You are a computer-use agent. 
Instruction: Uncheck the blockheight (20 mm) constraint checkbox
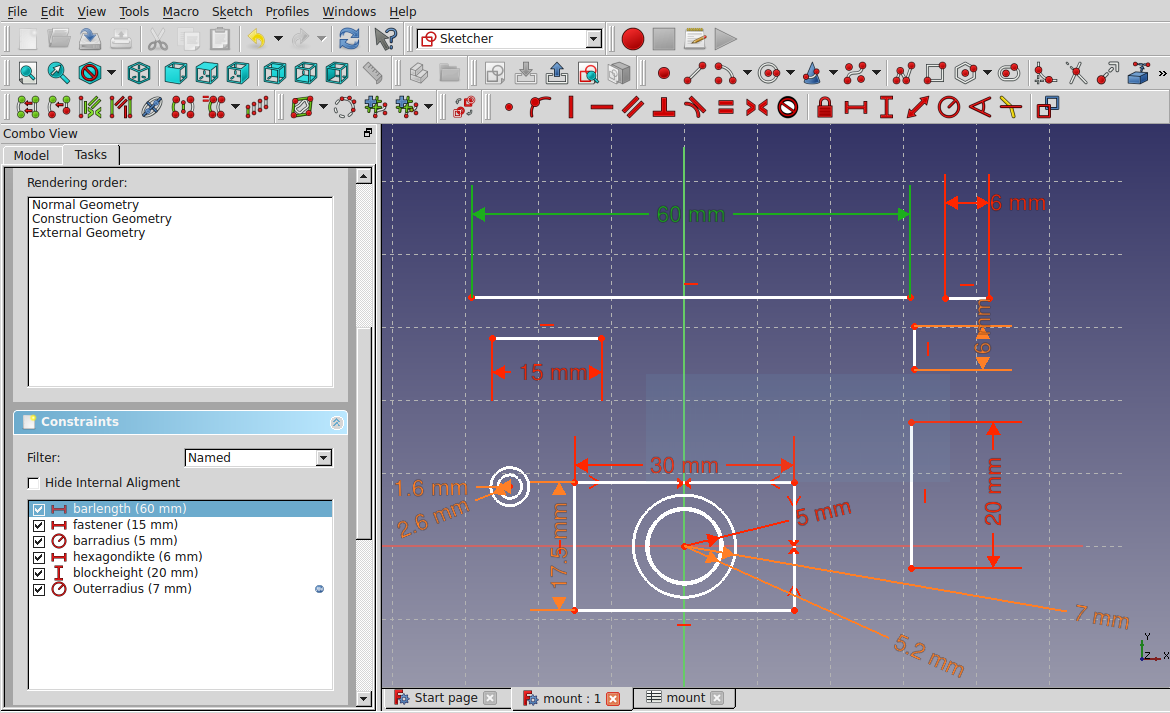[x=39, y=573]
